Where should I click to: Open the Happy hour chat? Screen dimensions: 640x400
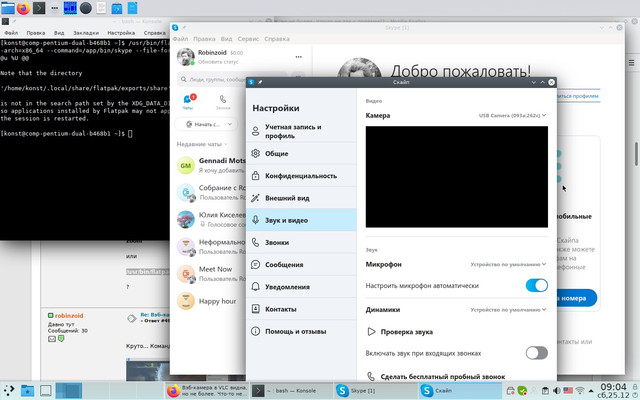[x=211, y=301]
